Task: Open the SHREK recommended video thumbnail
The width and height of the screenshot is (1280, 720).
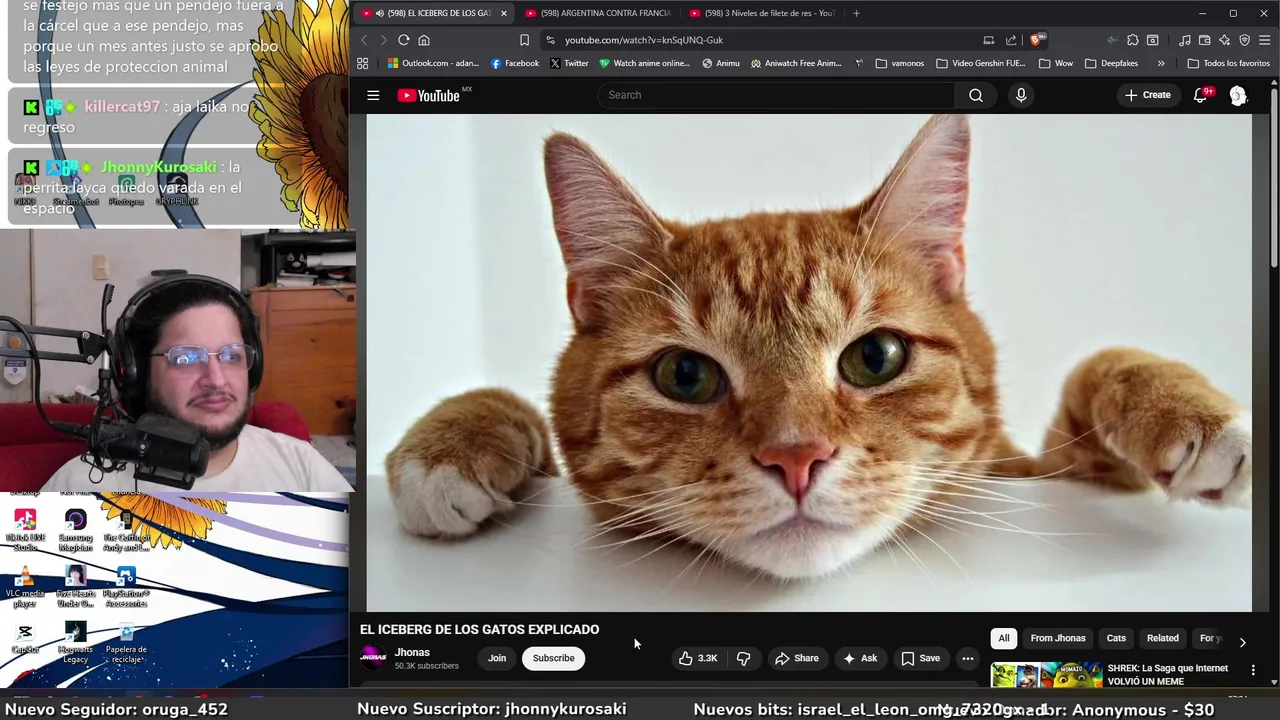Action: pos(1047,676)
